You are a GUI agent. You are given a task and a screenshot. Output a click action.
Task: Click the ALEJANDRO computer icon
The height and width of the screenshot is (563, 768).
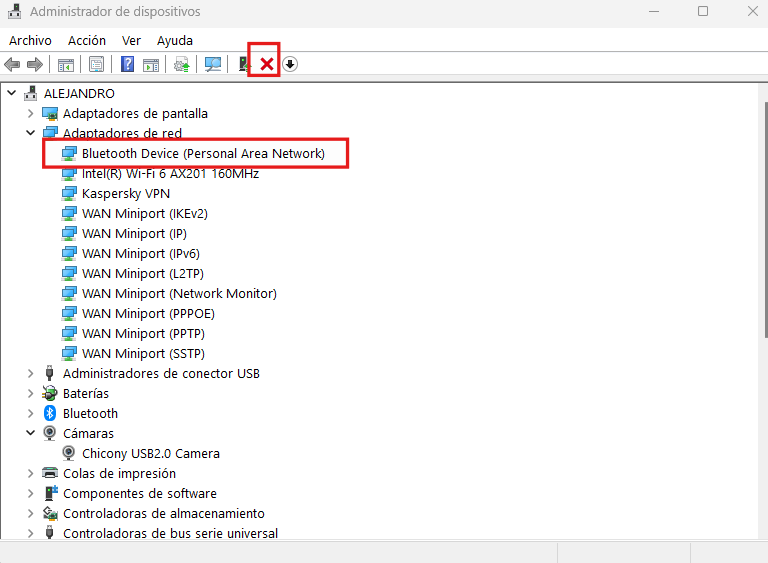click(30, 93)
